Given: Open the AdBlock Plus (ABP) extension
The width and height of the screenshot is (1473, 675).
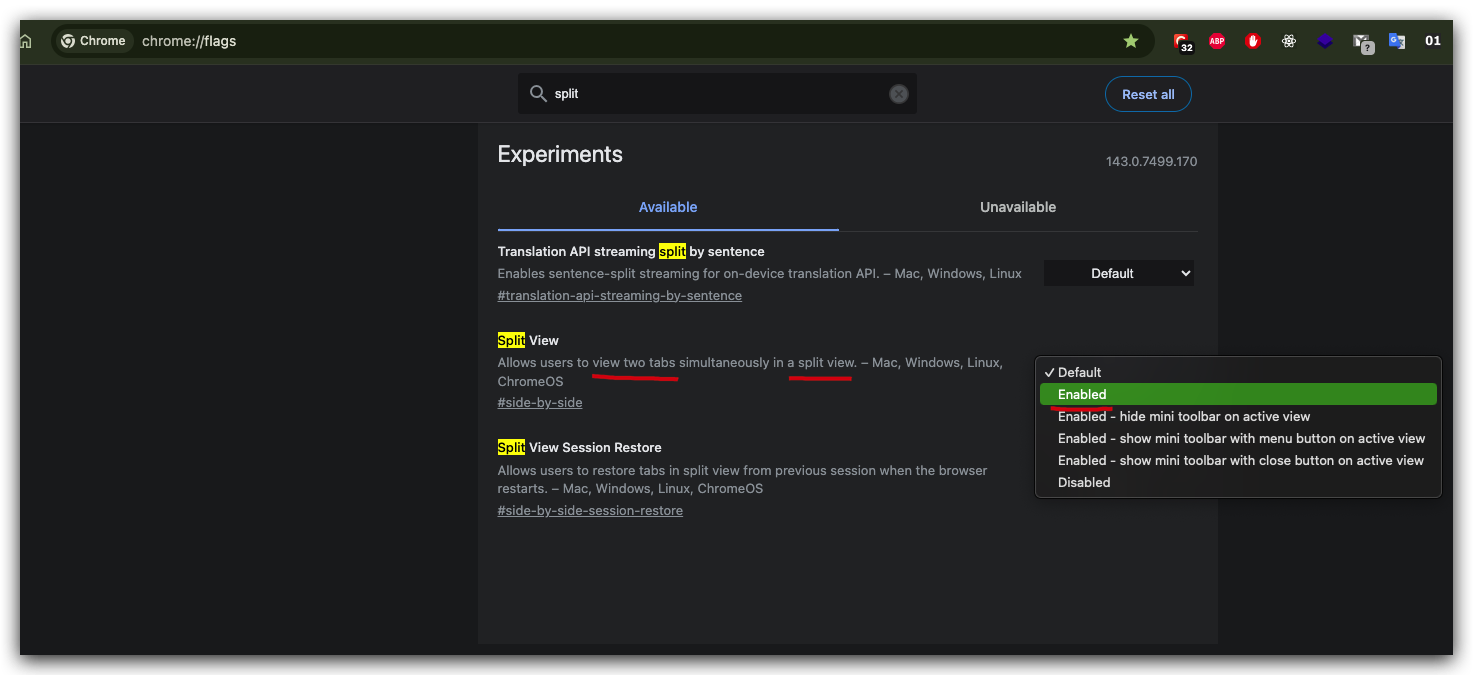Looking at the screenshot, I should (1217, 41).
